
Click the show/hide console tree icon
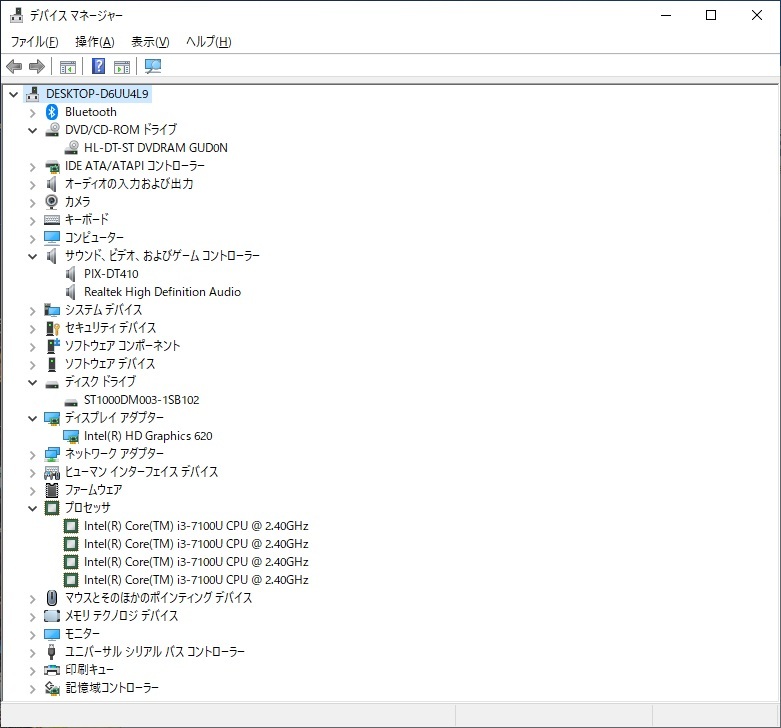click(x=68, y=67)
